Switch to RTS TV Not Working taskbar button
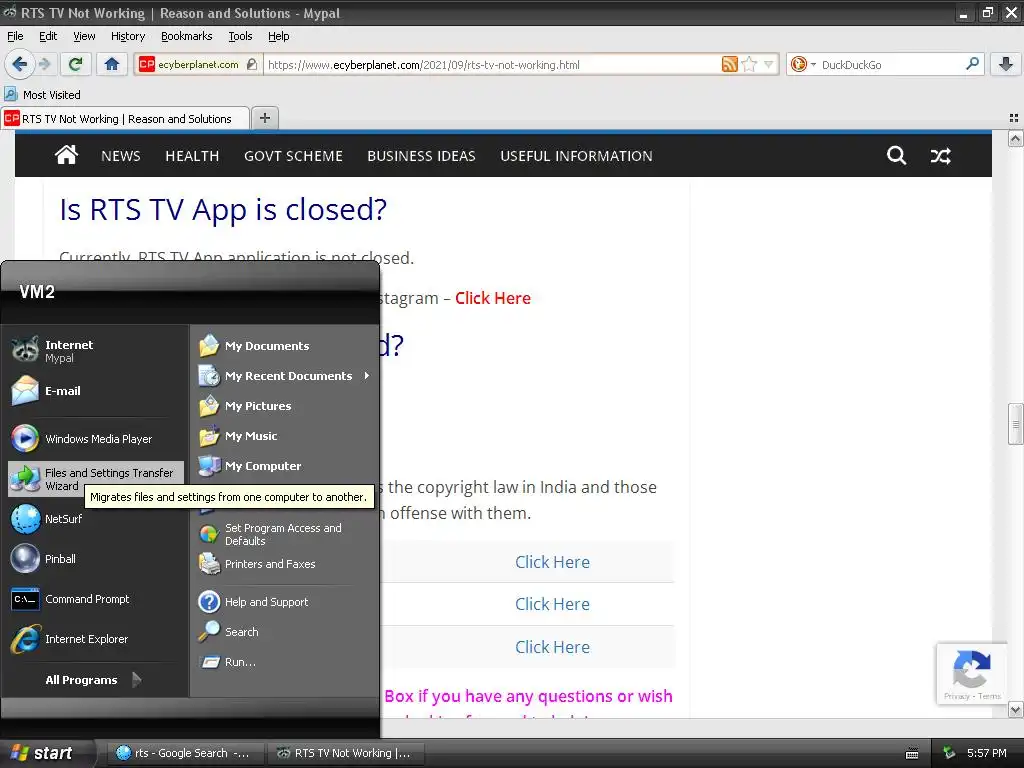Viewport: 1024px width, 768px height. [x=345, y=753]
